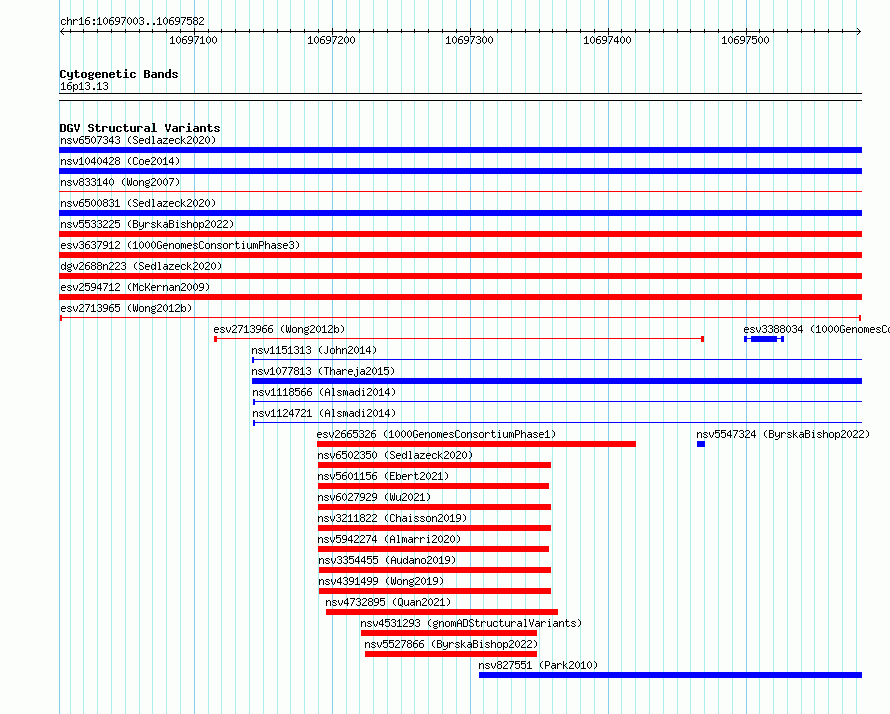The height and width of the screenshot is (714, 890).
Task: Open nsv1118566 (Alsmadi2014) variant
Action: pos(324,392)
